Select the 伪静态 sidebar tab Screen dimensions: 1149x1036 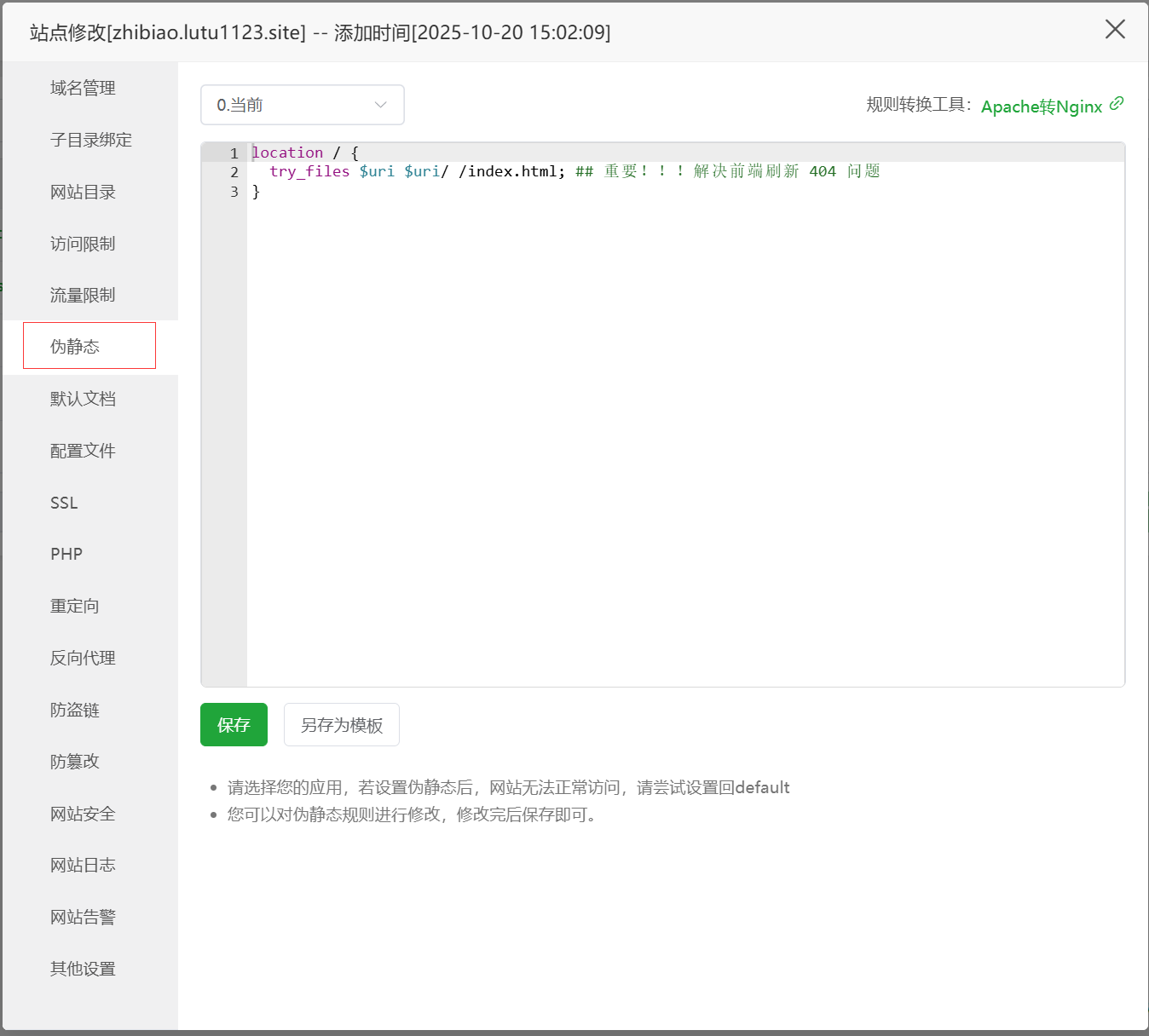click(75, 347)
